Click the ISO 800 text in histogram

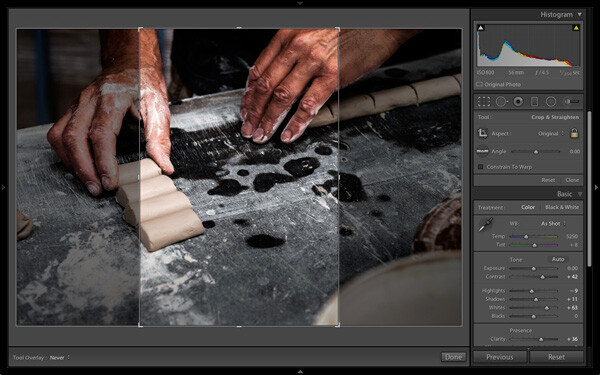[486, 72]
